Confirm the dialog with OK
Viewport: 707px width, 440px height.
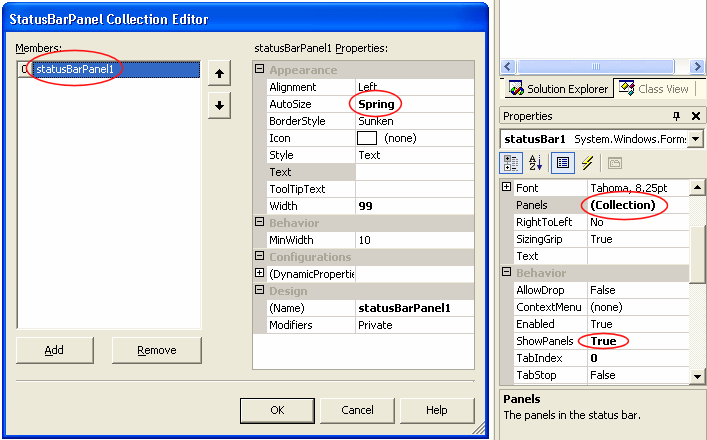(x=277, y=410)
